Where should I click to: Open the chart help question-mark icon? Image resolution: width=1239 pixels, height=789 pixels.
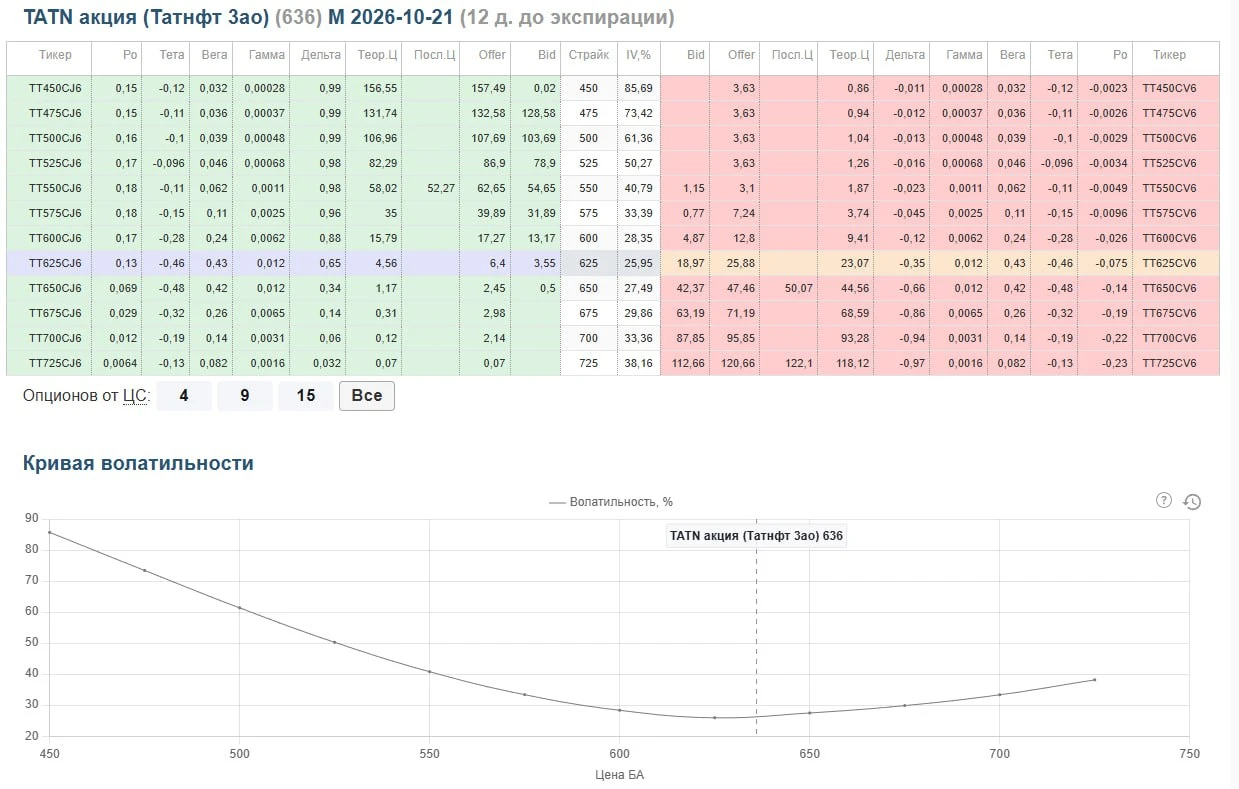pyautogui.click(x=1163, y=500)
